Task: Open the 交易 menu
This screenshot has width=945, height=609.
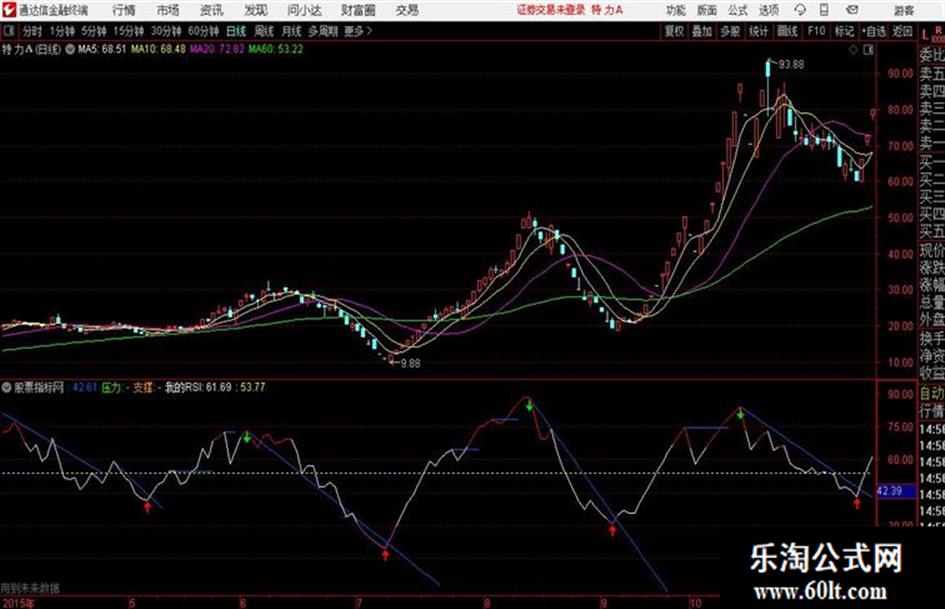Action: click(x=407, y=10)
